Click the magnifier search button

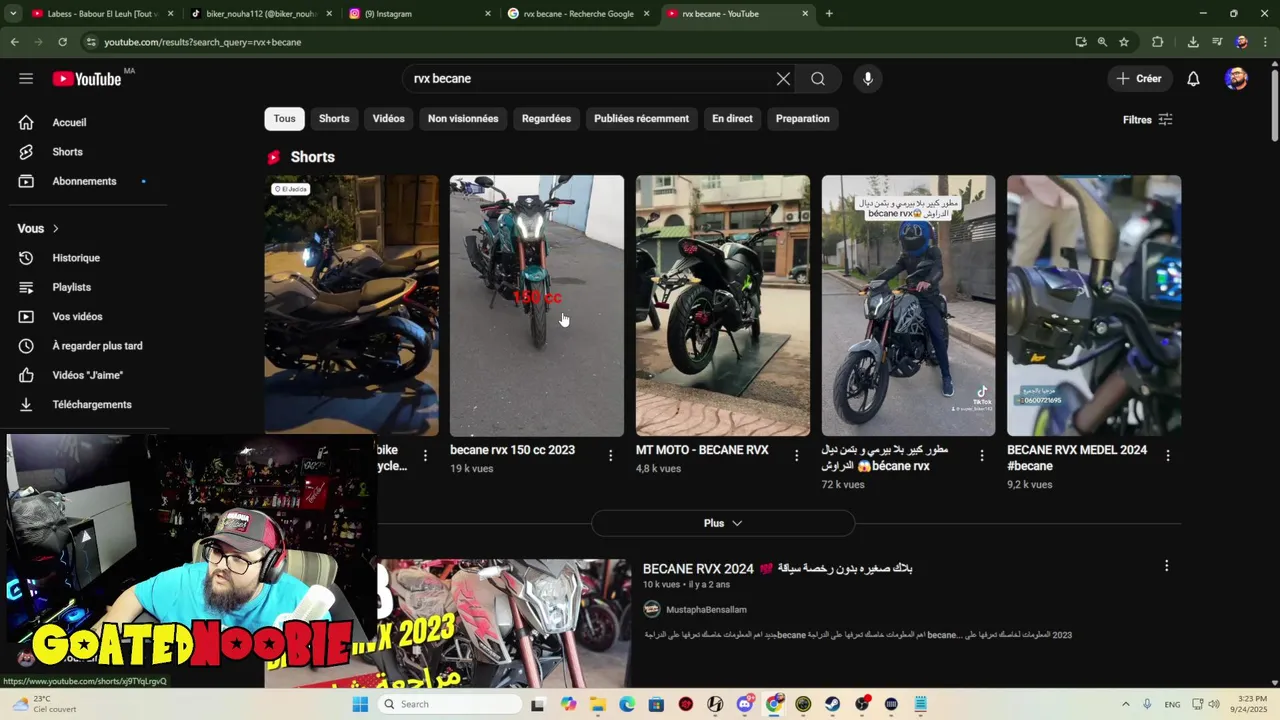[x=818, y=79]
